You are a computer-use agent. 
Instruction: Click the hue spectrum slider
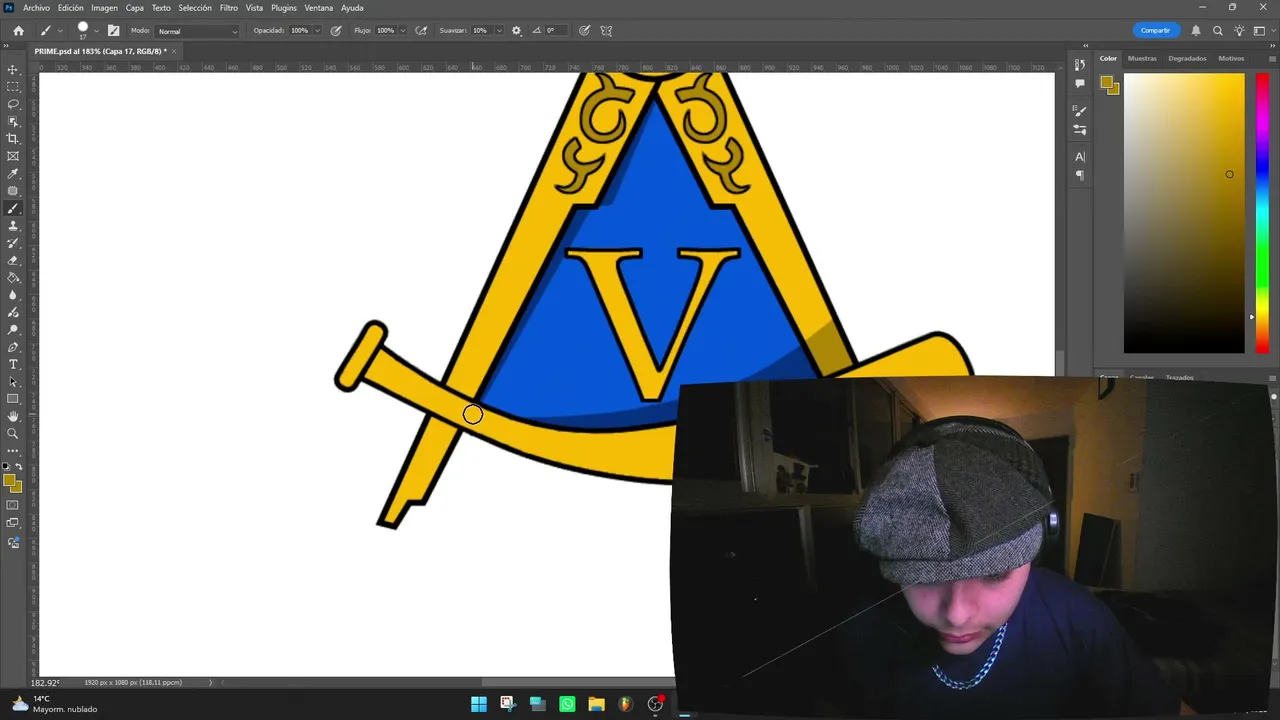(1262, 213)
